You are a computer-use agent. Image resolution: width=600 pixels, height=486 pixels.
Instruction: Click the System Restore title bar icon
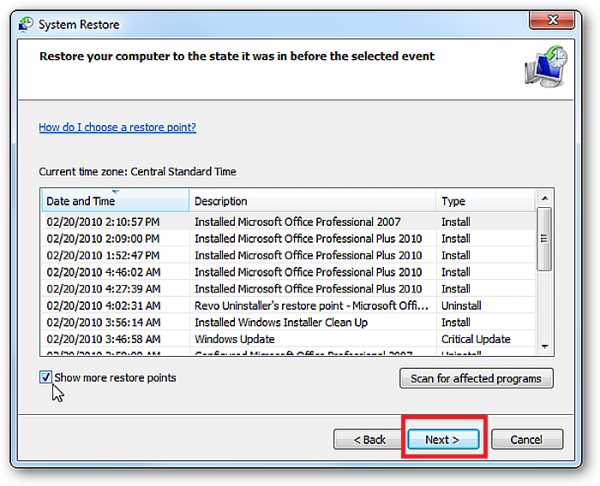[26, 24]
